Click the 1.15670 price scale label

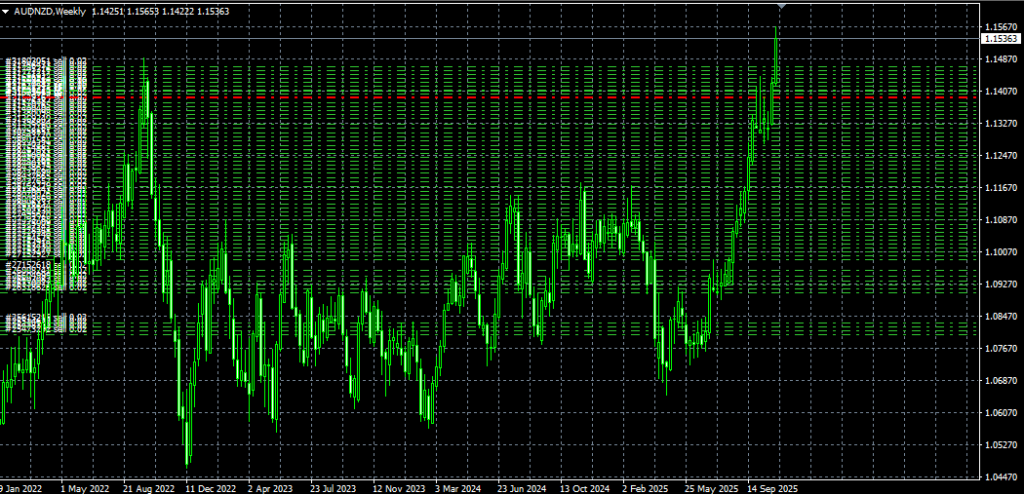[1000, 27]
